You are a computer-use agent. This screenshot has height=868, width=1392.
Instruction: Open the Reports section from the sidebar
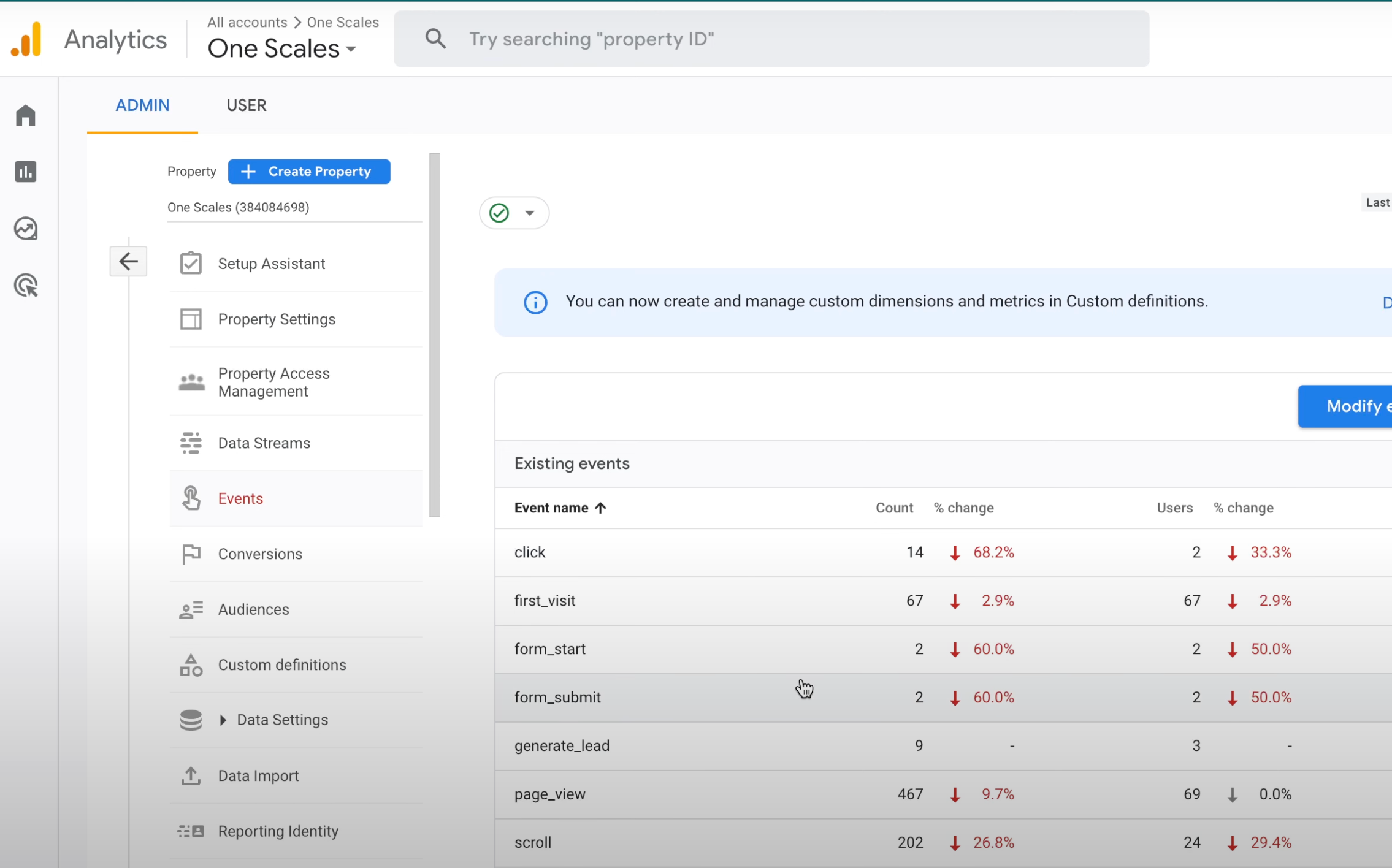tap(26, 172)
